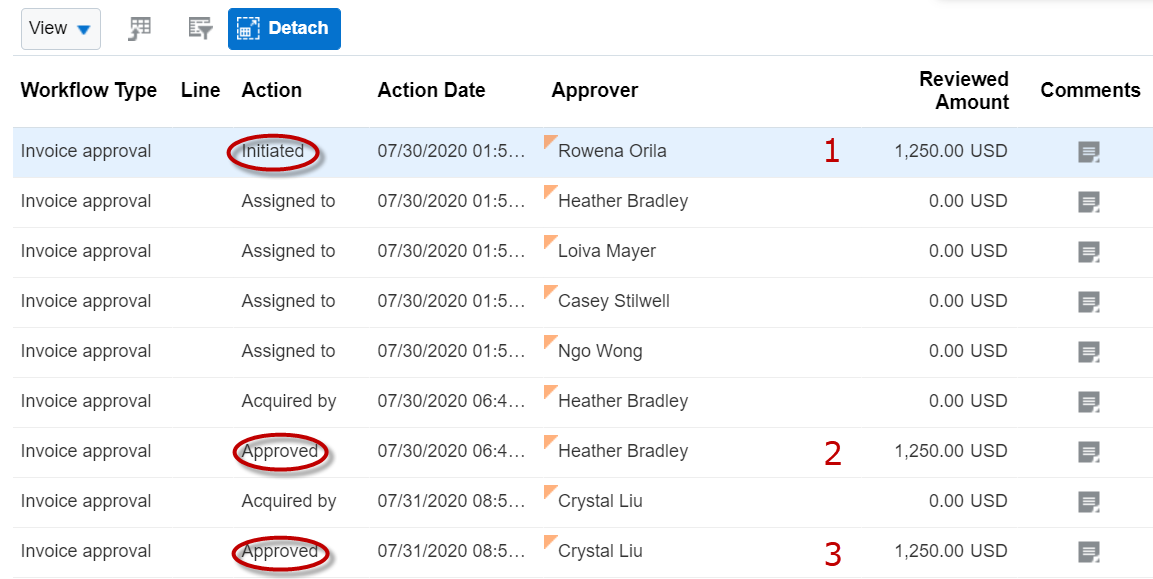This screenshot has width=1153, height=579.
Task: Select the Ngo Wong assigned row
Action: [288, 352]
